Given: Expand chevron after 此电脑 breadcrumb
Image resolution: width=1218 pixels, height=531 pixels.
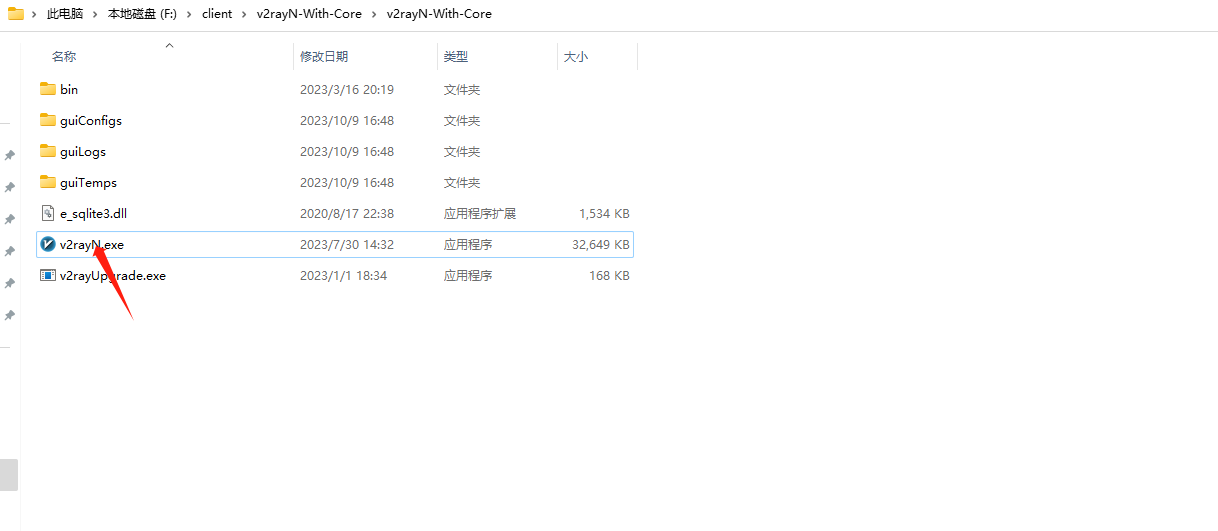Looking at the screenshot, I should click(x=95, y=14).
